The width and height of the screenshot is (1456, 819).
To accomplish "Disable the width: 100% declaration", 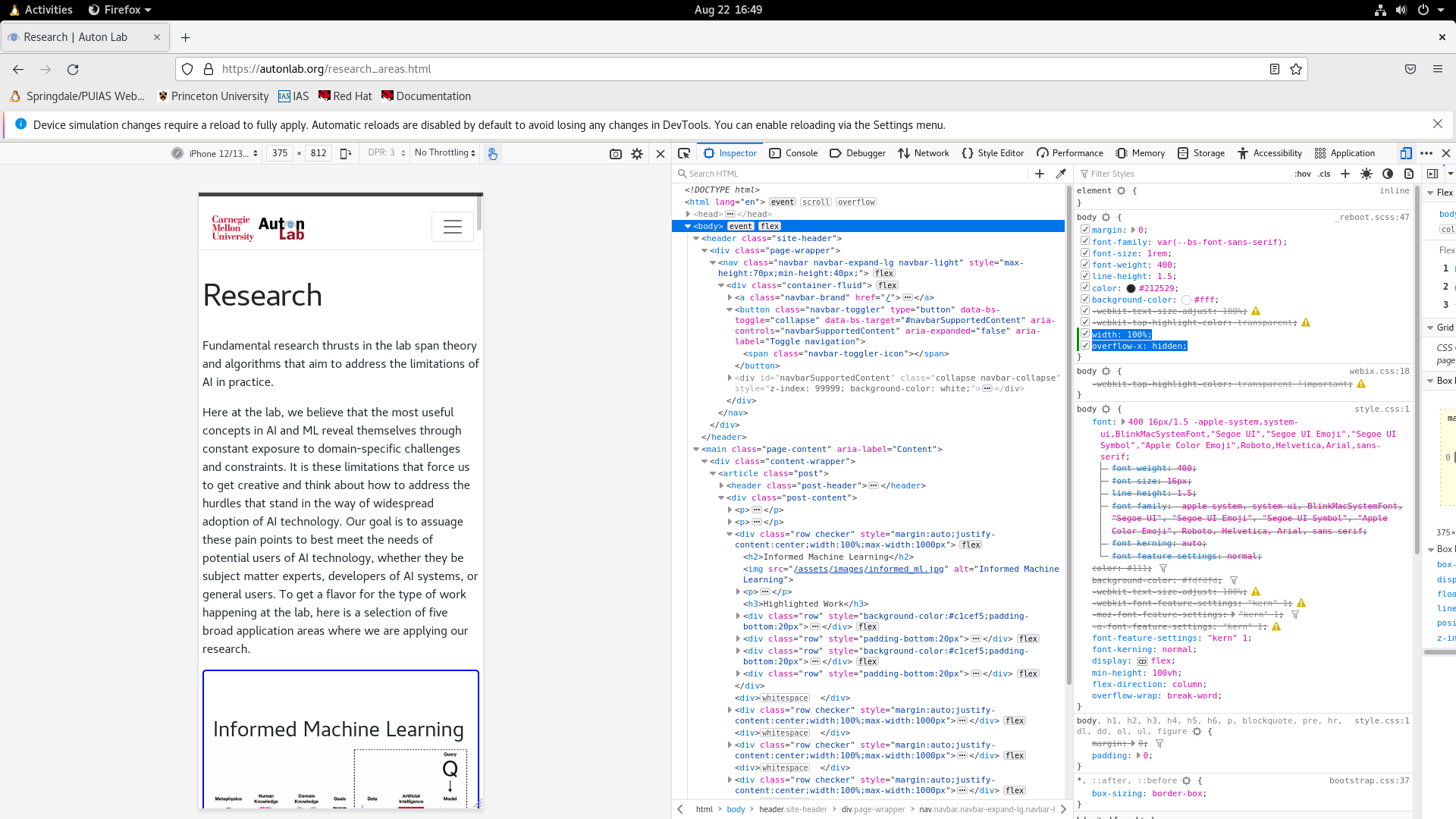I will click(x=1085, y=334).
